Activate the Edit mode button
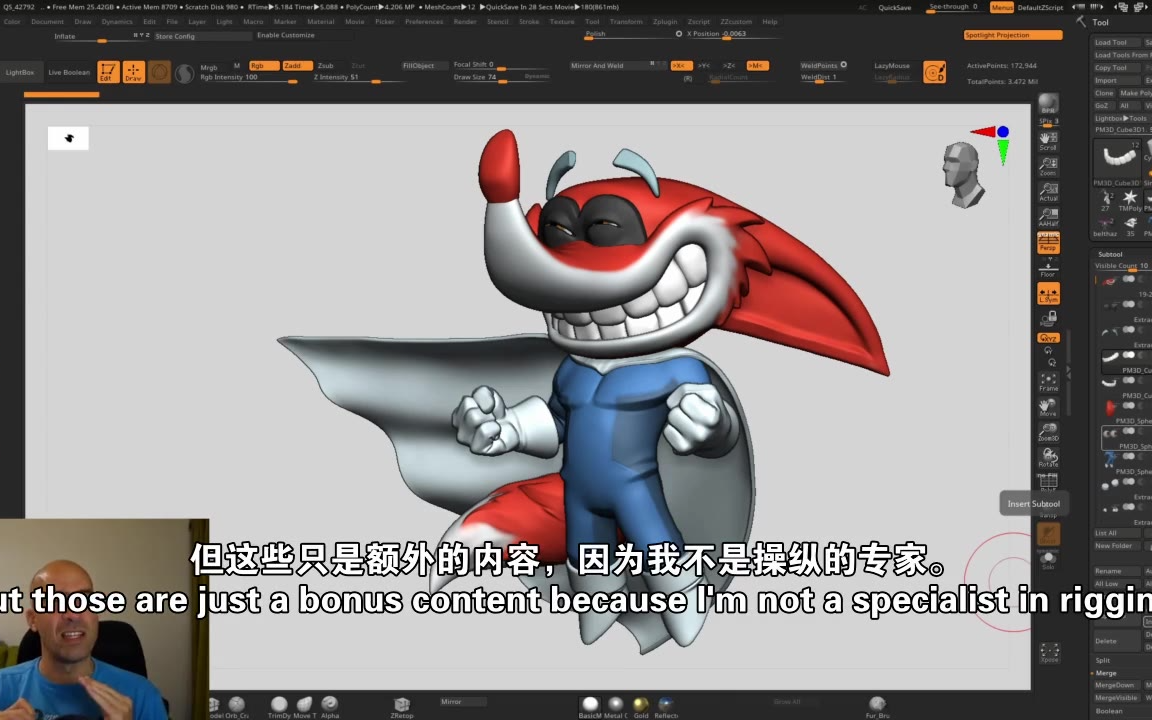The width and height of the screenshot is (1152, 720). (x=108, y=72)
